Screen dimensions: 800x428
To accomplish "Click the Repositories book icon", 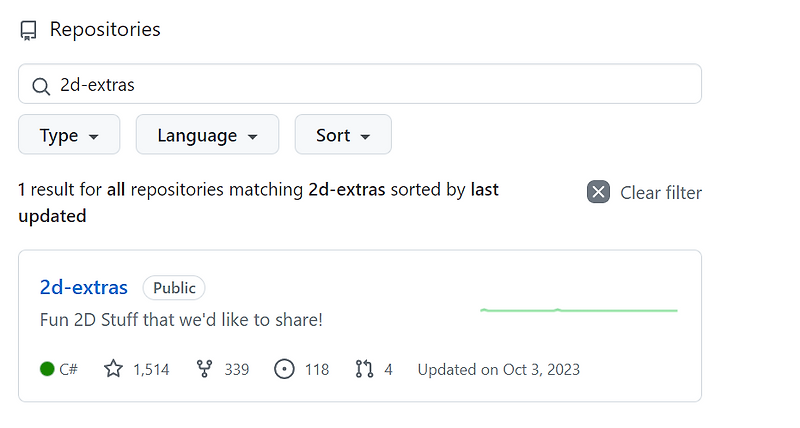I will (x=29, y=30).
